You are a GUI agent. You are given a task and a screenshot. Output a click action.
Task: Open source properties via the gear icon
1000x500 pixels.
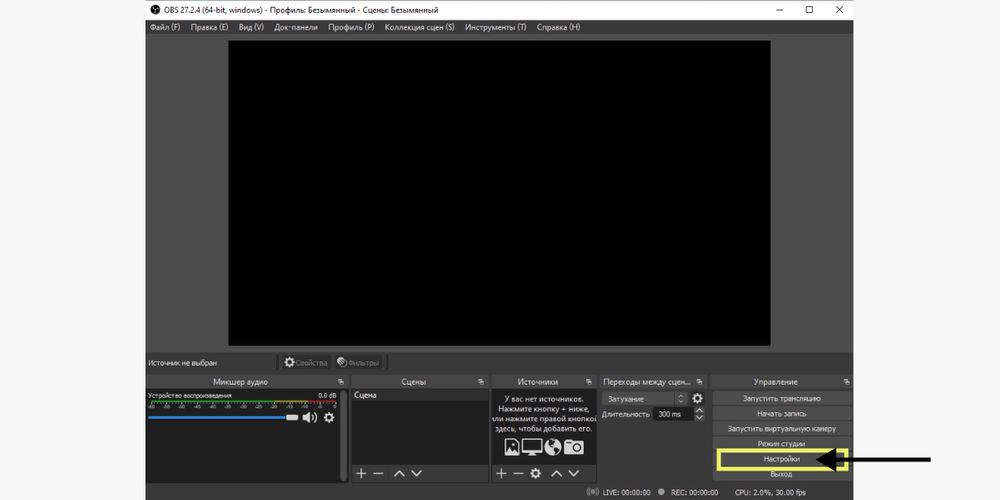(536, 473)
